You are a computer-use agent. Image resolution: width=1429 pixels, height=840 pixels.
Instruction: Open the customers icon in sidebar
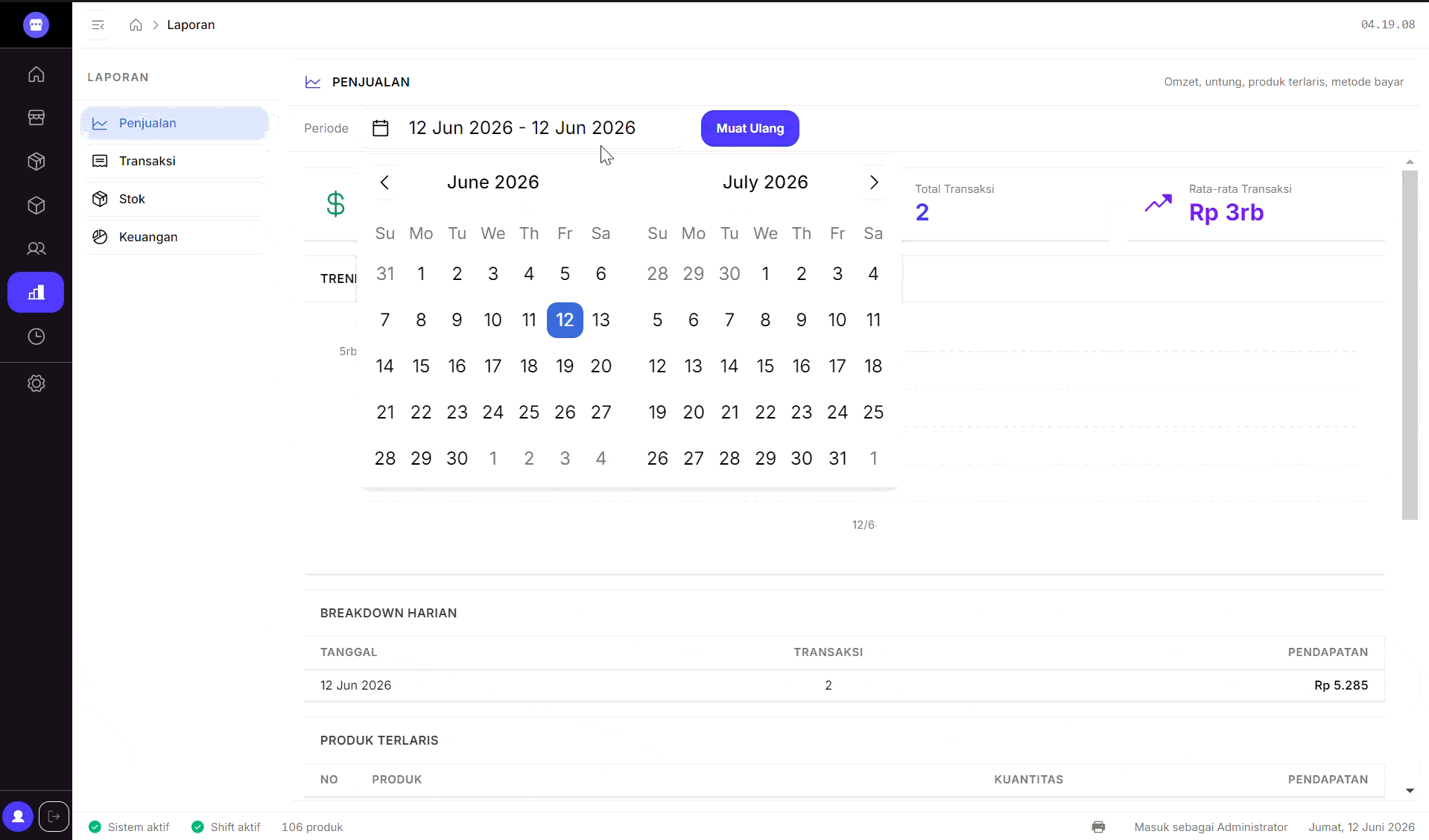coord(36,249)
